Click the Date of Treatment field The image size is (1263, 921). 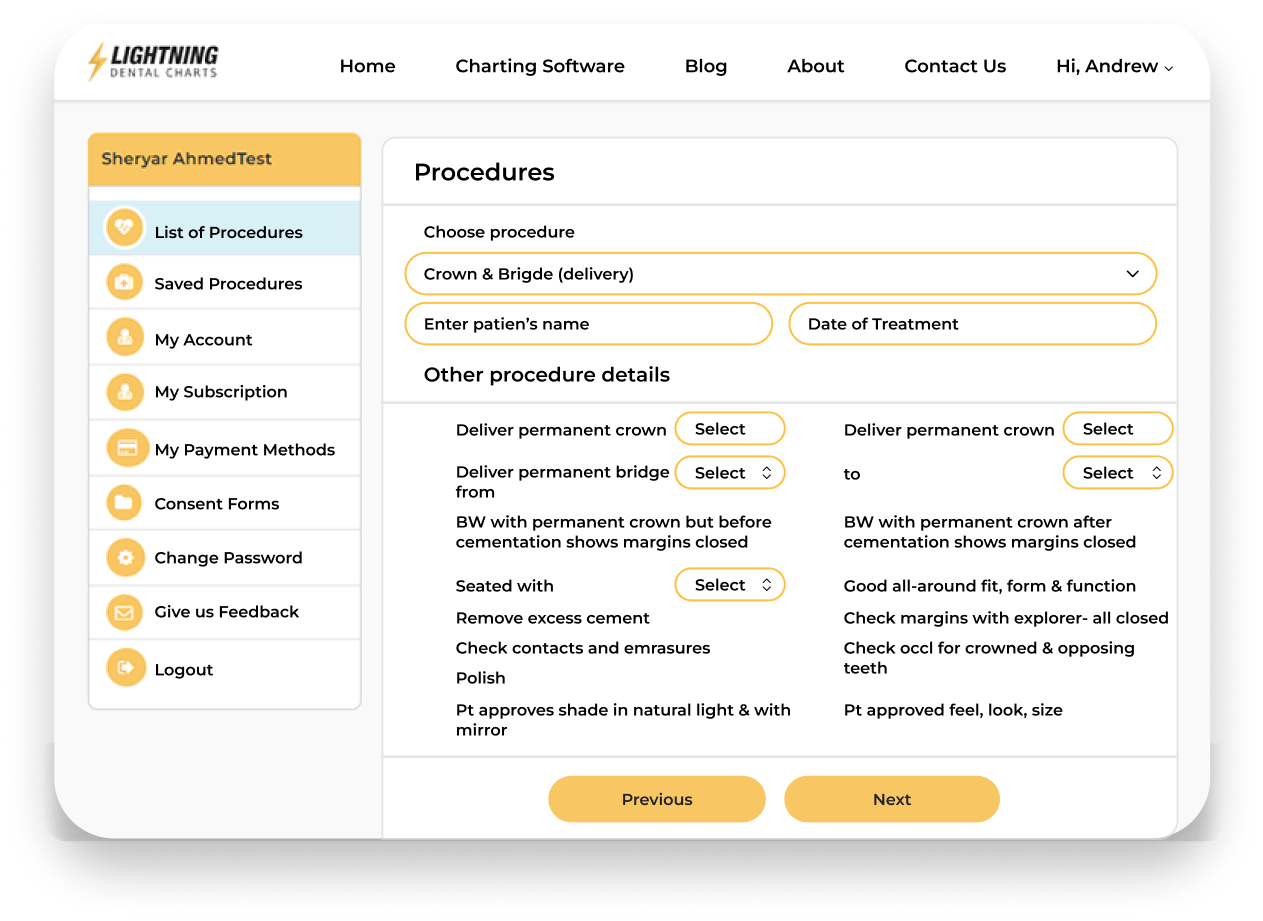coord(972,324)
